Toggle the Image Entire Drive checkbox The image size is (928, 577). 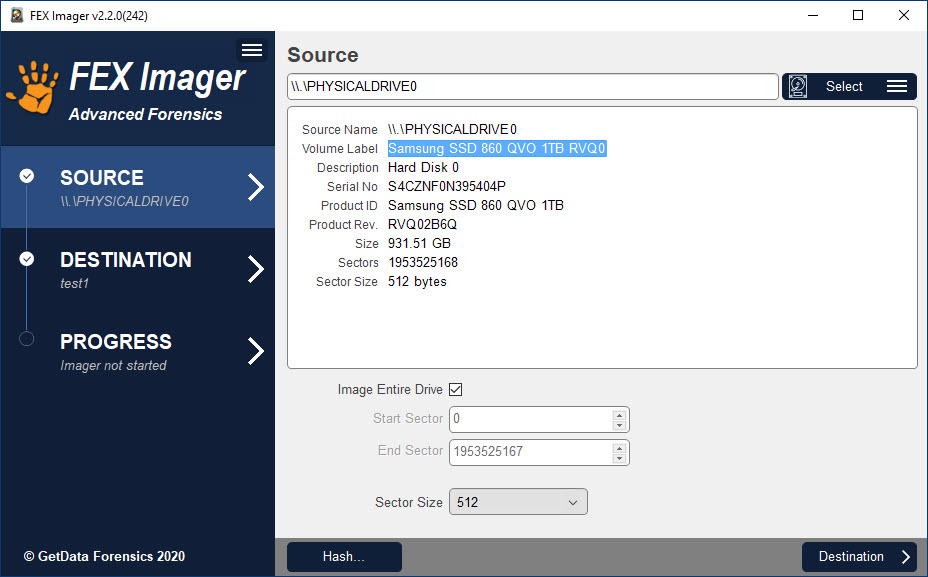point(455,389)
